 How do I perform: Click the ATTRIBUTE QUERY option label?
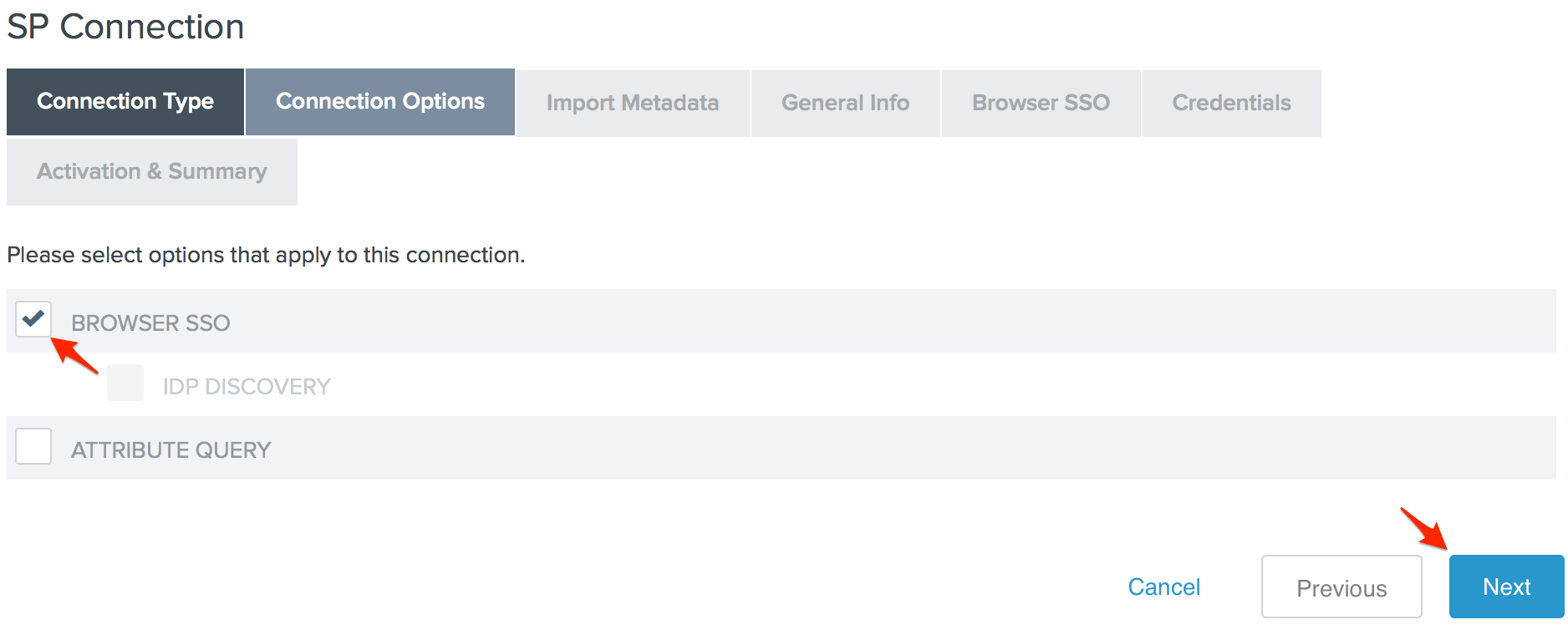click(171, 450)
